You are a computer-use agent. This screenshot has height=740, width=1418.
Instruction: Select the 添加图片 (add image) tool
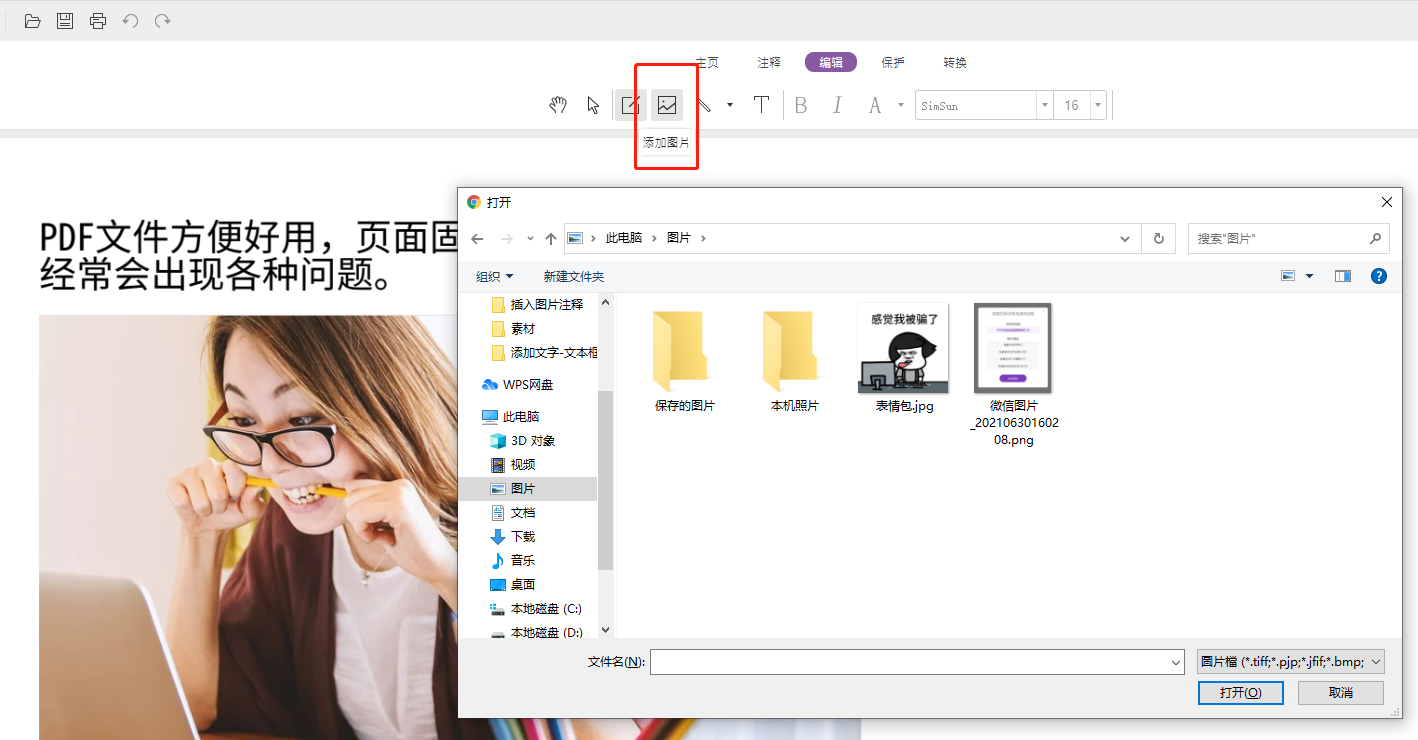point(667,104)
